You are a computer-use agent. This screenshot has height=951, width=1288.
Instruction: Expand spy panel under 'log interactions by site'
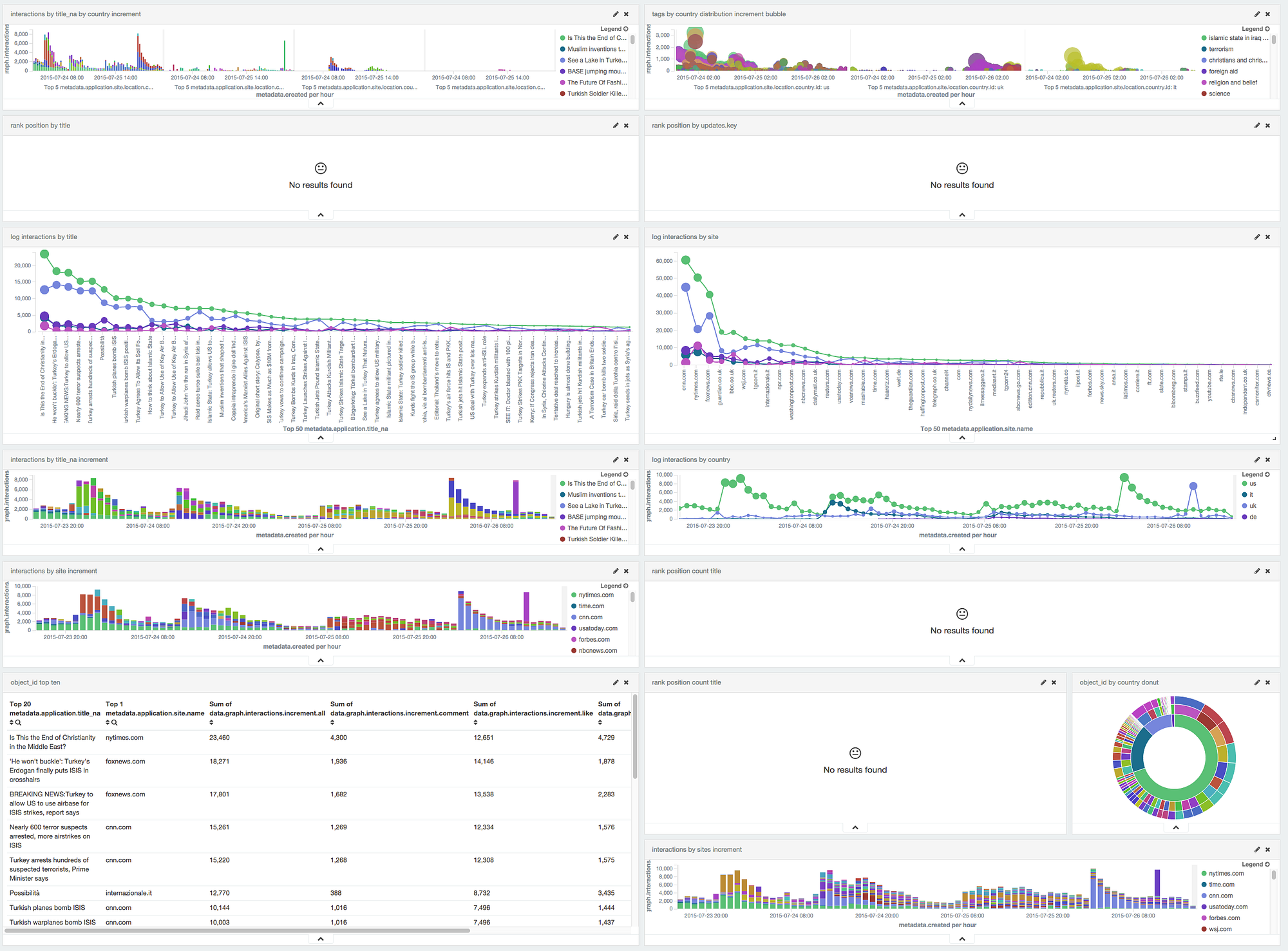pos(961,438)
